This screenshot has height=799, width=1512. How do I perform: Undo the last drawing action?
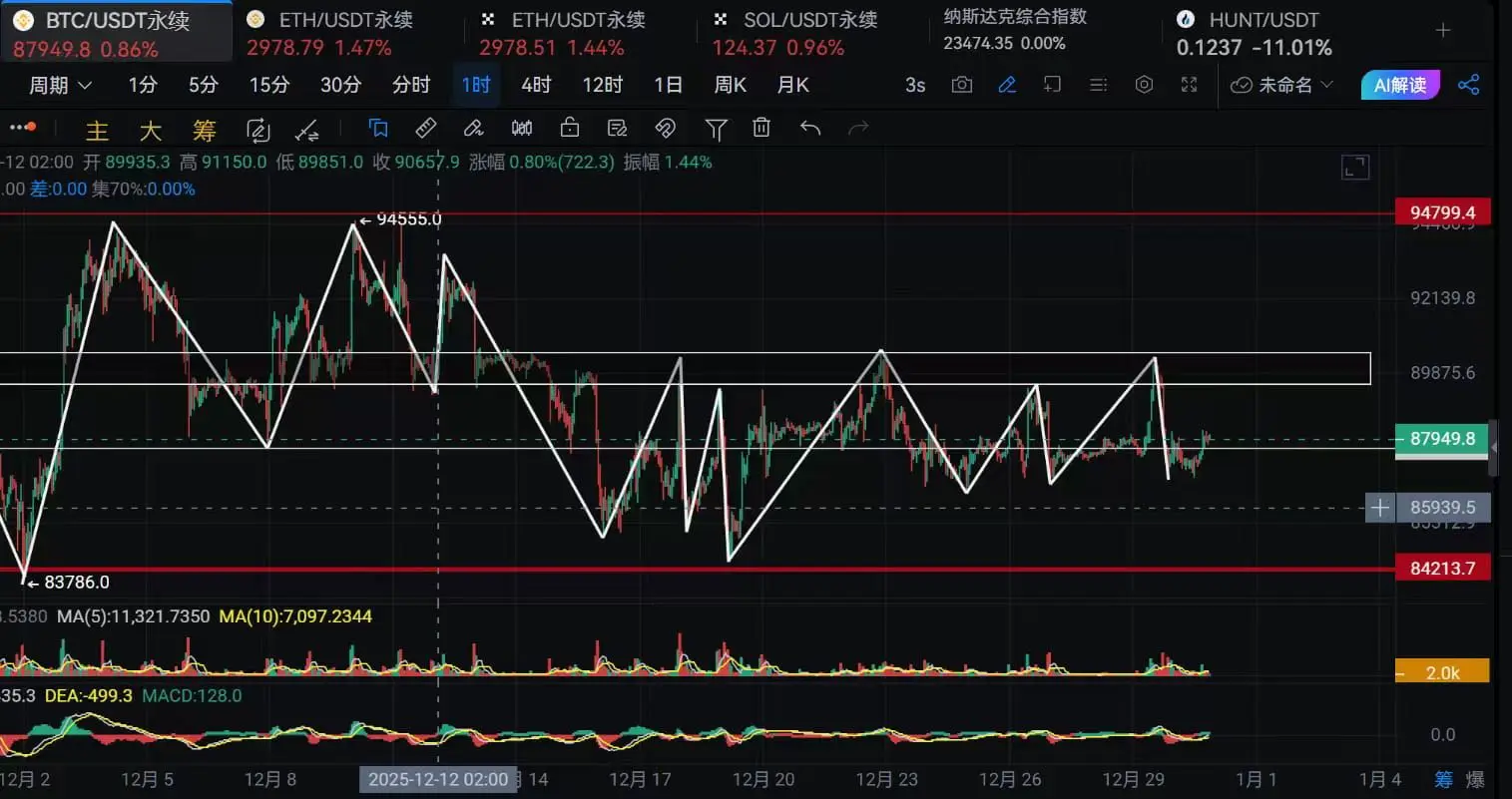pos(810,128)
